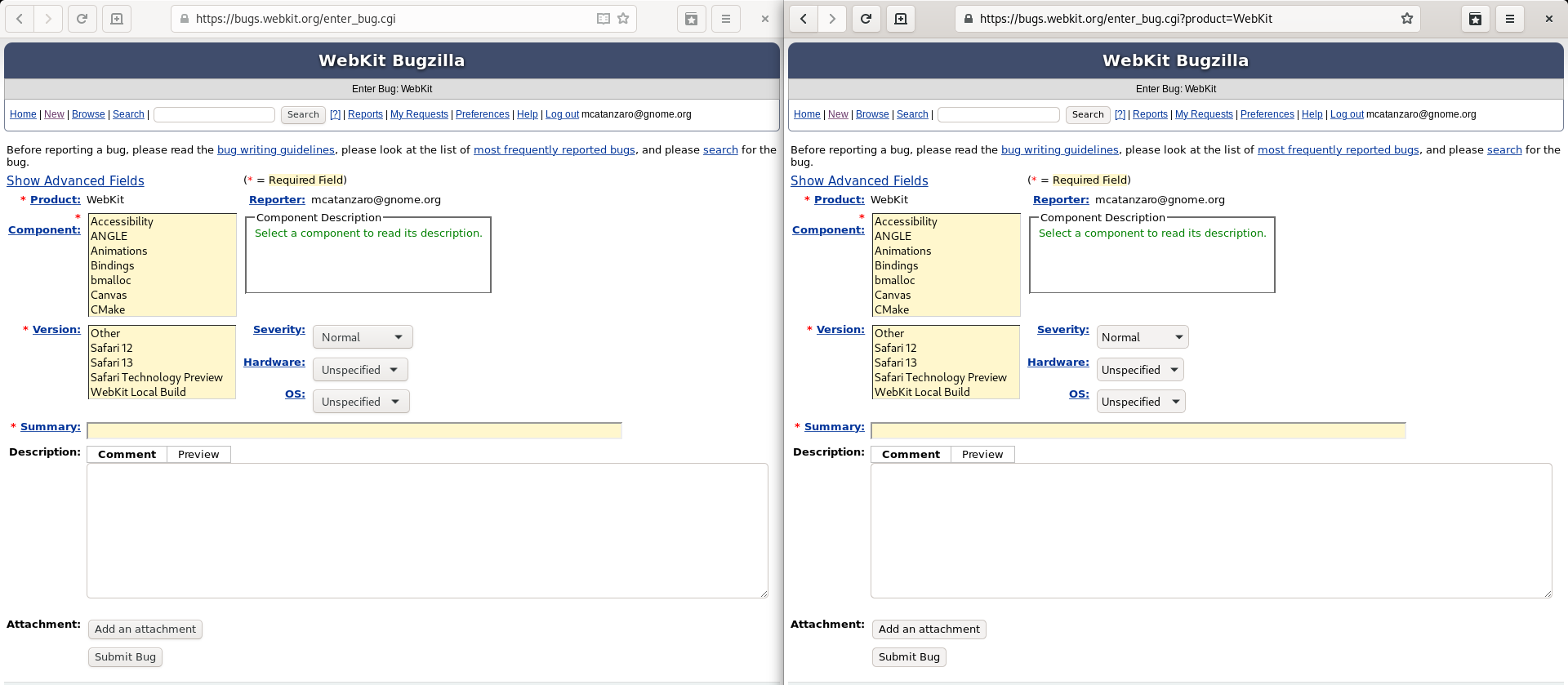Image resolution: width=1568 pixels, height=685 pixels.
Task: Open Preferences link in the right window
Action: (1267, 114)
